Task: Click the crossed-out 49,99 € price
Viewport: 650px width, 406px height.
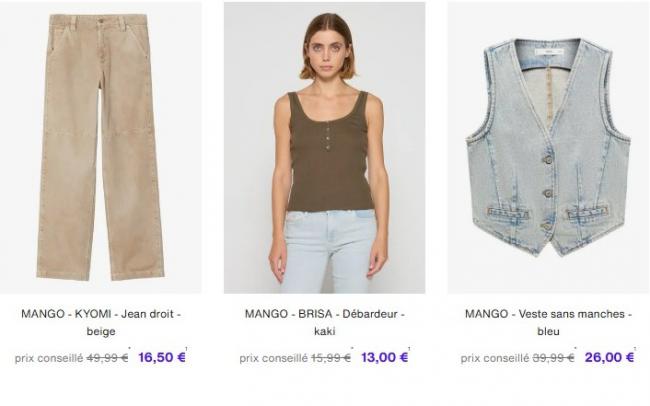Action: (x=107, y=357)
